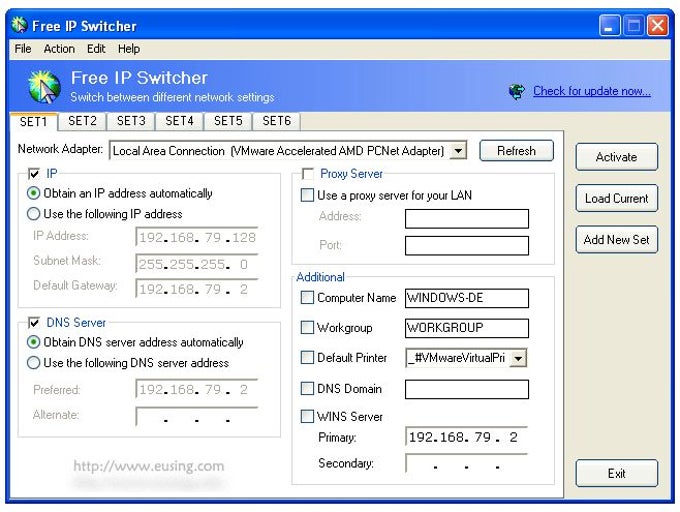Click the DNS Domain input field
This screenshot has height=512, width=680.
[467, 389]
